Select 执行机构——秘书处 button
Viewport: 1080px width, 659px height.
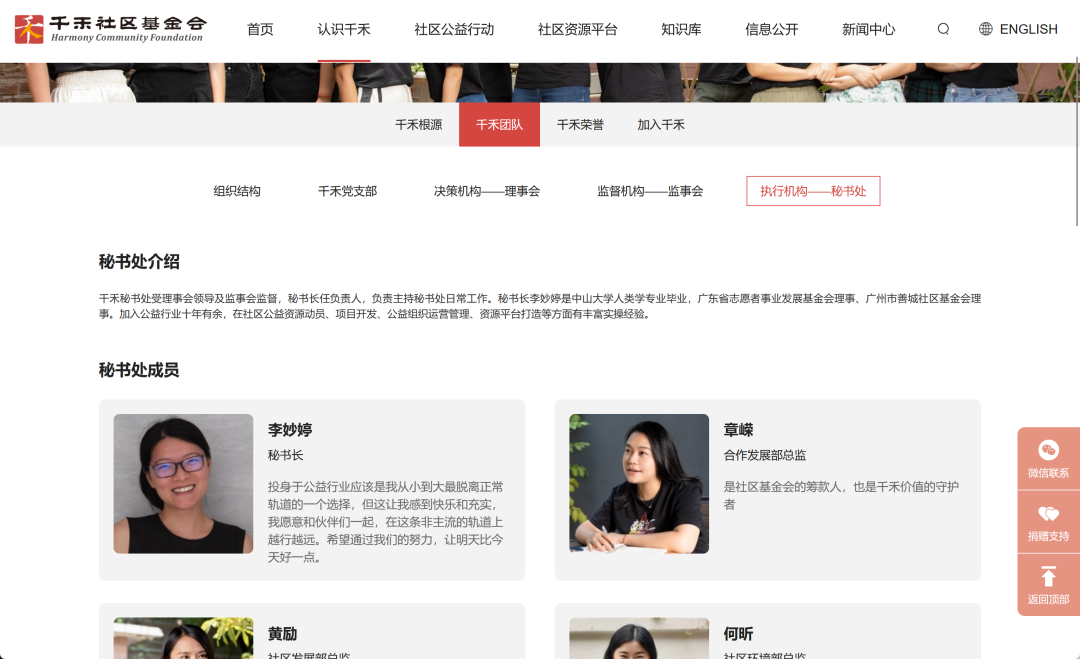(x=813, y=191)
